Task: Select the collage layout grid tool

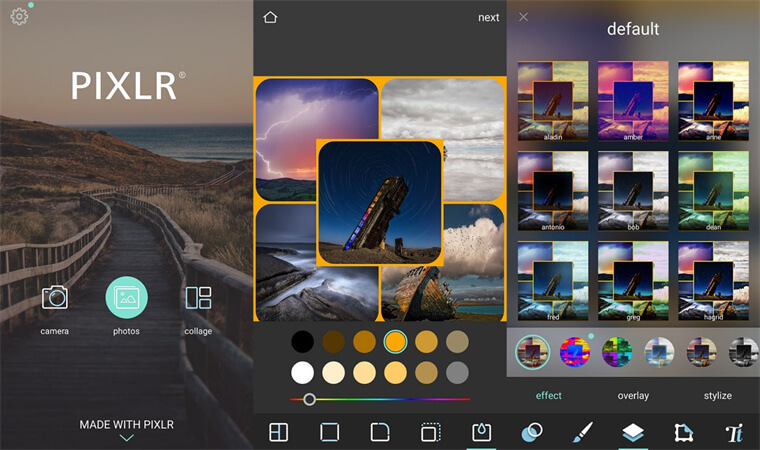Action: click(x=278, y=432)
